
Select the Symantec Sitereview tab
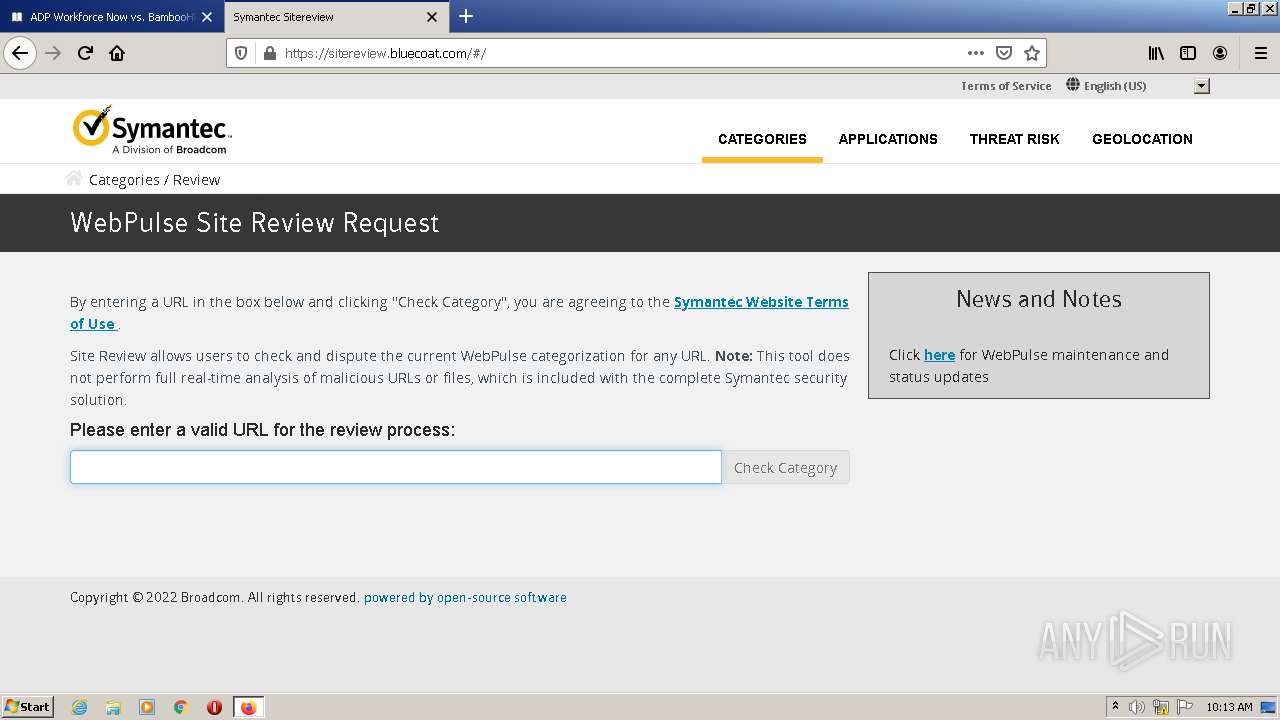(336, 17)
